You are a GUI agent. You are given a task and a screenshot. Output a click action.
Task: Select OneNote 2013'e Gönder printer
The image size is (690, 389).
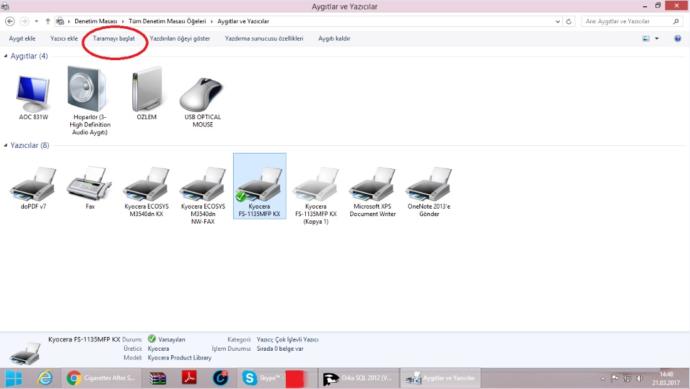tap(429, 192)
